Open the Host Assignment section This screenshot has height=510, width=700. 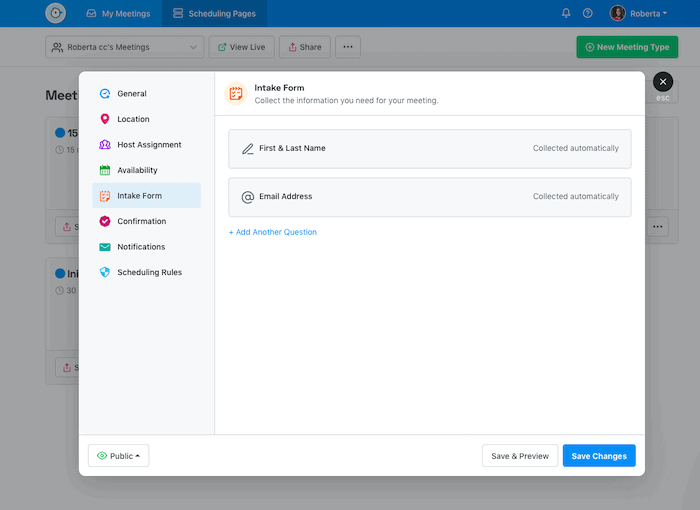tap(146, 144)
